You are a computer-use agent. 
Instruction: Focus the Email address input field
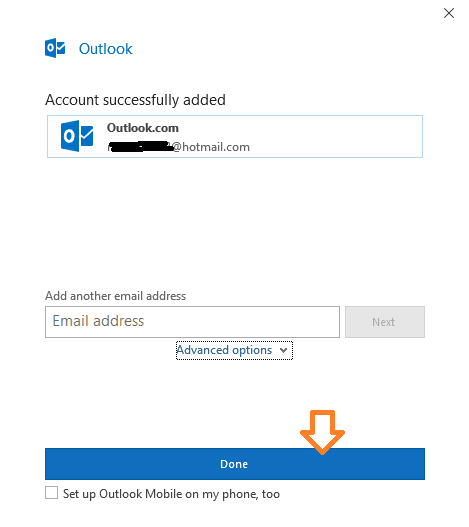coord(192,322)
